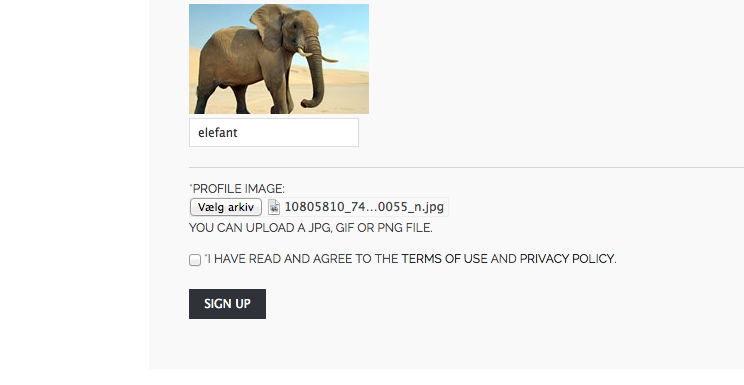Select the filename 10805810_74...0055_n.jpg text
Screen dimensions: 744x385
pyautogui.click(x=364, y=207)
